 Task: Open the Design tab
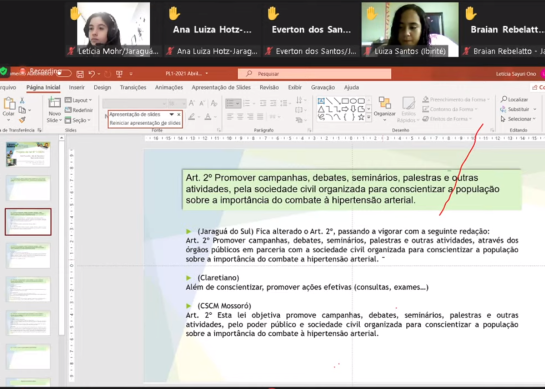point(102,87)
